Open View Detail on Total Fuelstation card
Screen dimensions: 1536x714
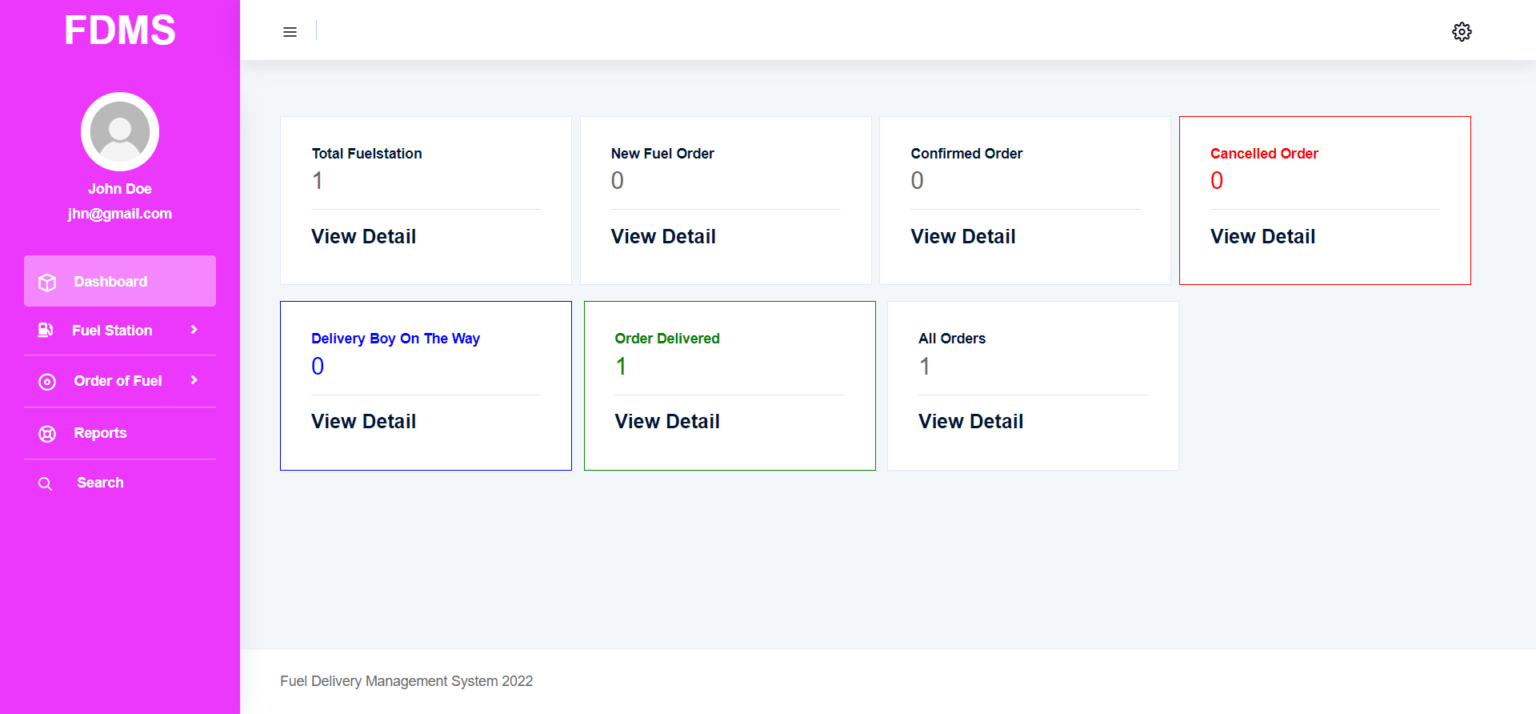pyautogui.click(x=363, y=236)
